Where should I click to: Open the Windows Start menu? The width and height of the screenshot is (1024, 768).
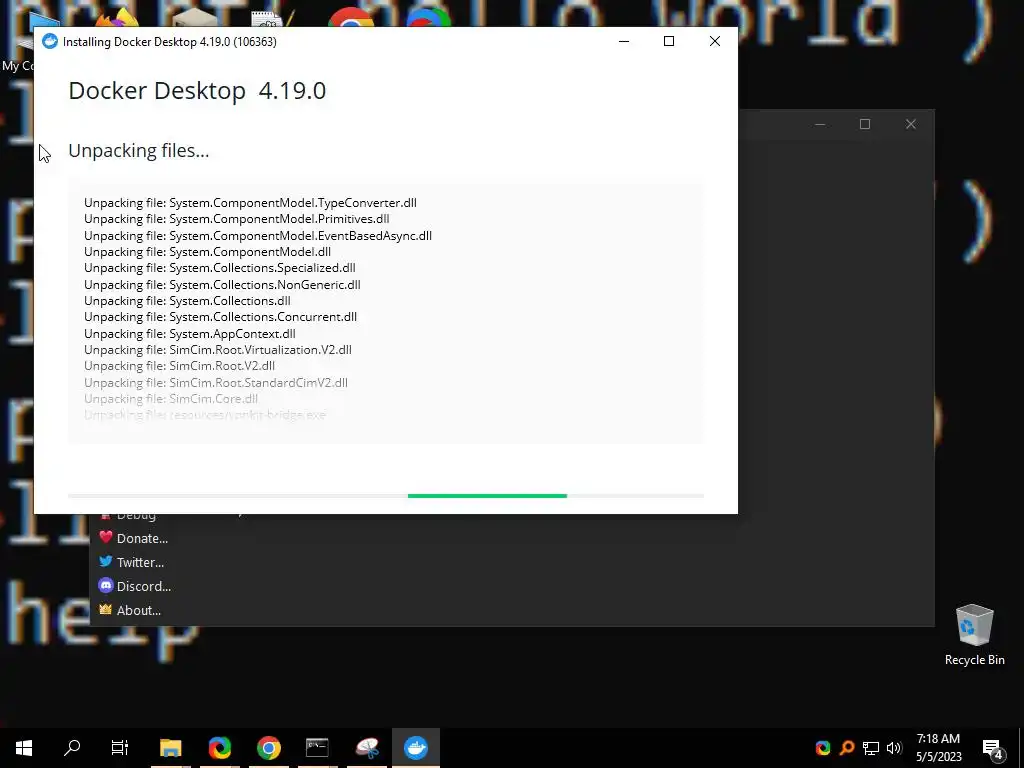click(x=24, y=748)
